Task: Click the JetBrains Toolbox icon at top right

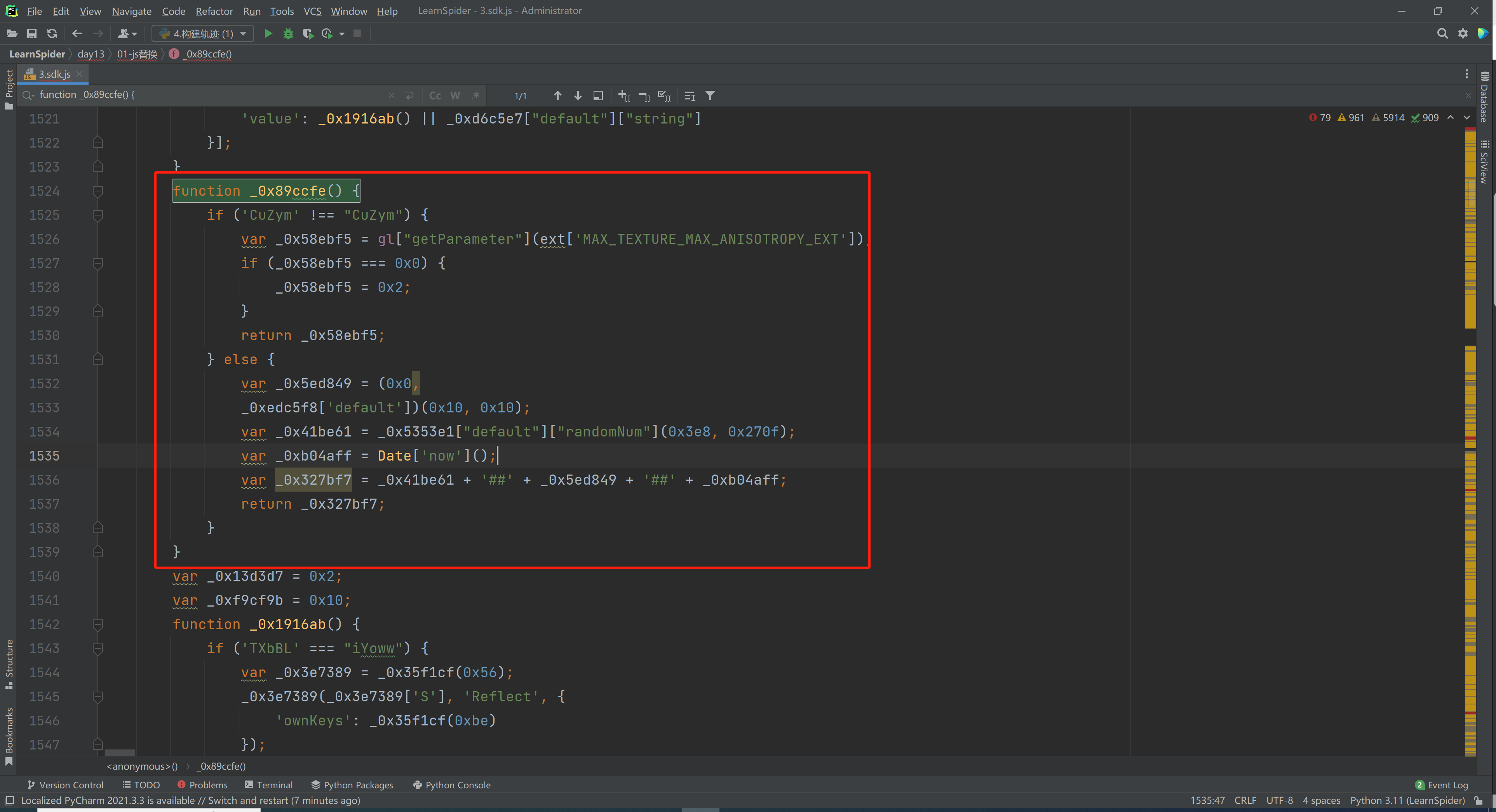Action: [1482, 34]
